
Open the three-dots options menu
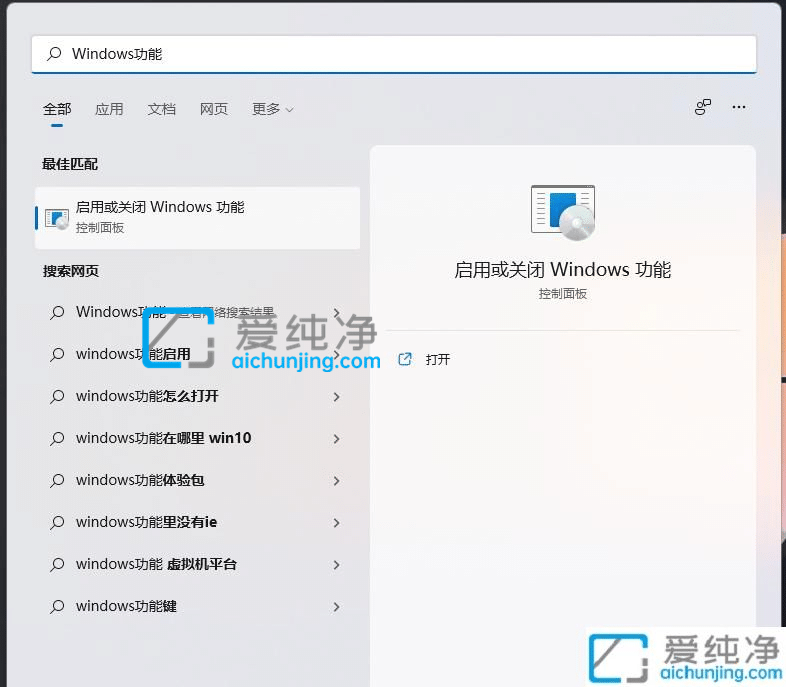click(x=739, y=107)
